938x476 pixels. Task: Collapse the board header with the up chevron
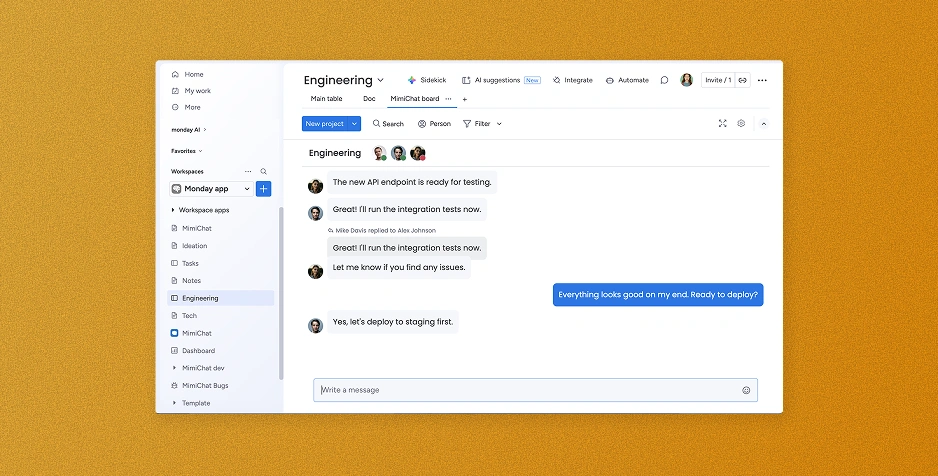pos(764,124)
